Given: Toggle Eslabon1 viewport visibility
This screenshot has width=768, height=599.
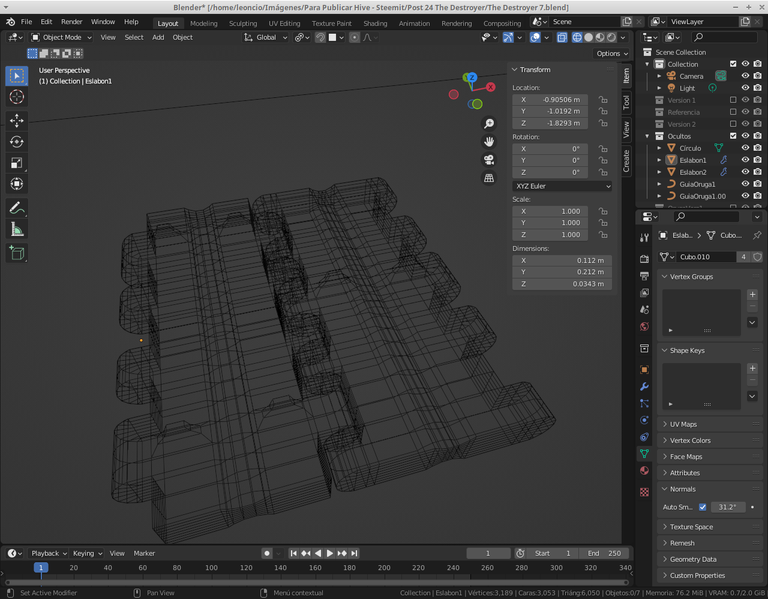Looking at the screenshot, I should [745, 160].
